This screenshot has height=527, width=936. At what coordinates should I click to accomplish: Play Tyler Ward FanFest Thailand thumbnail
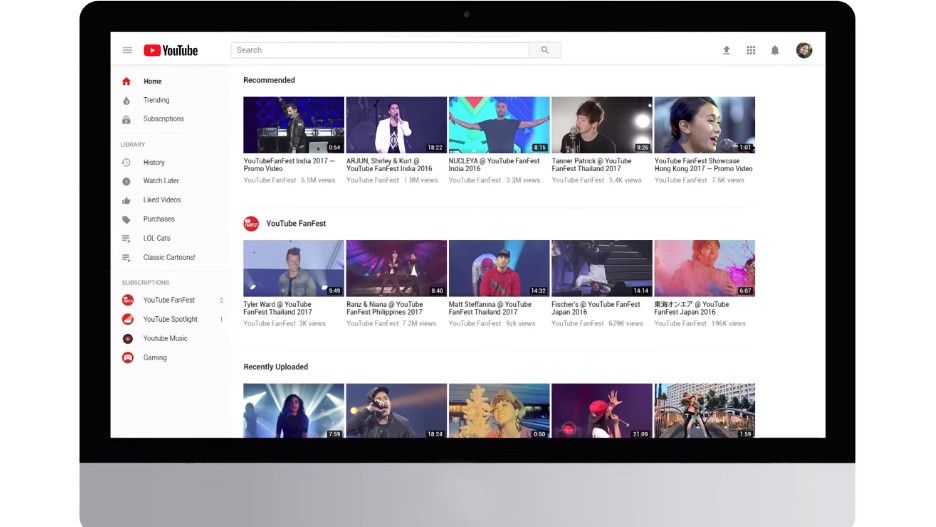(x=294, y=269)
